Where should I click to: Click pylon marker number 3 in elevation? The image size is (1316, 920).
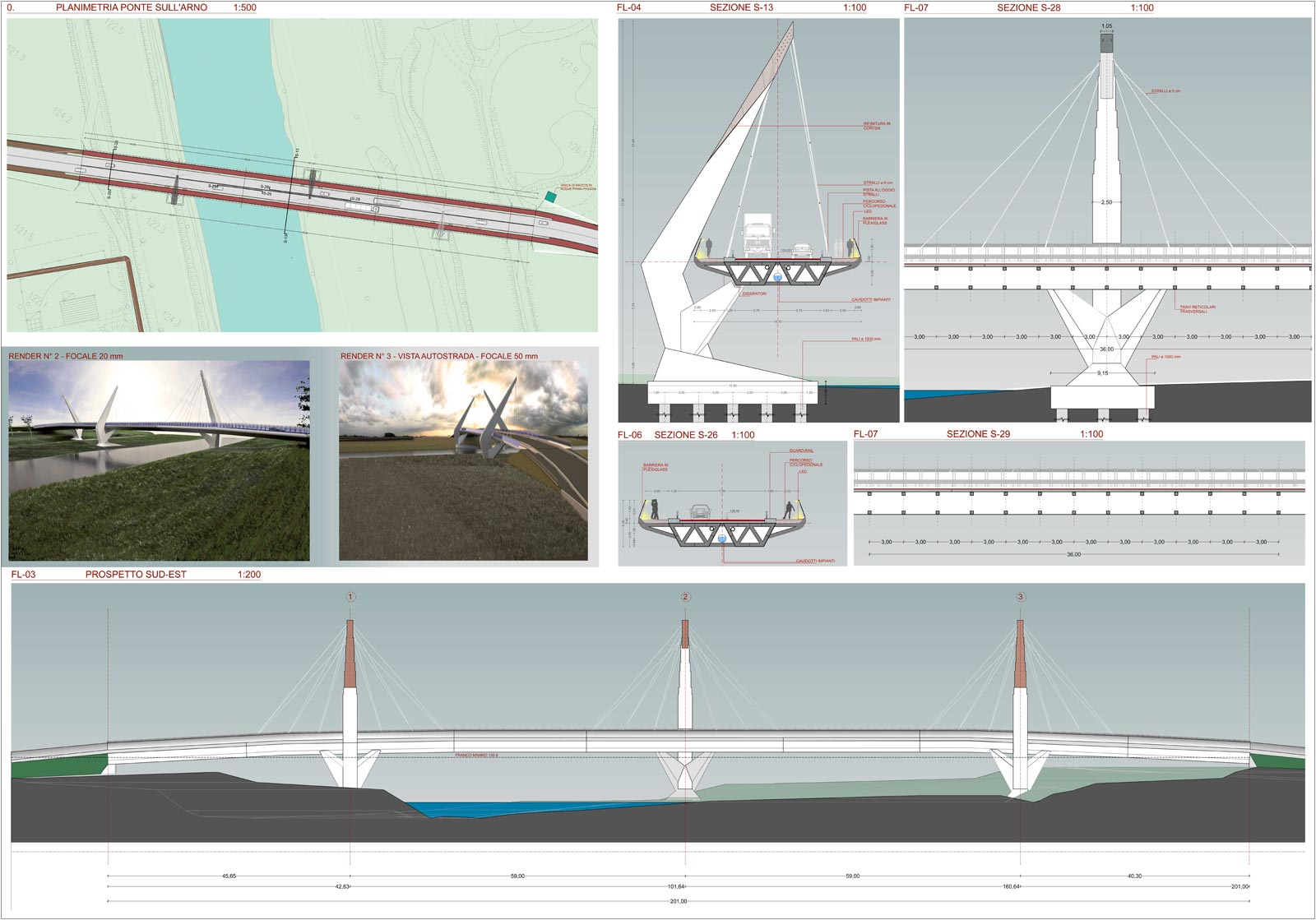click(1020, 597)
